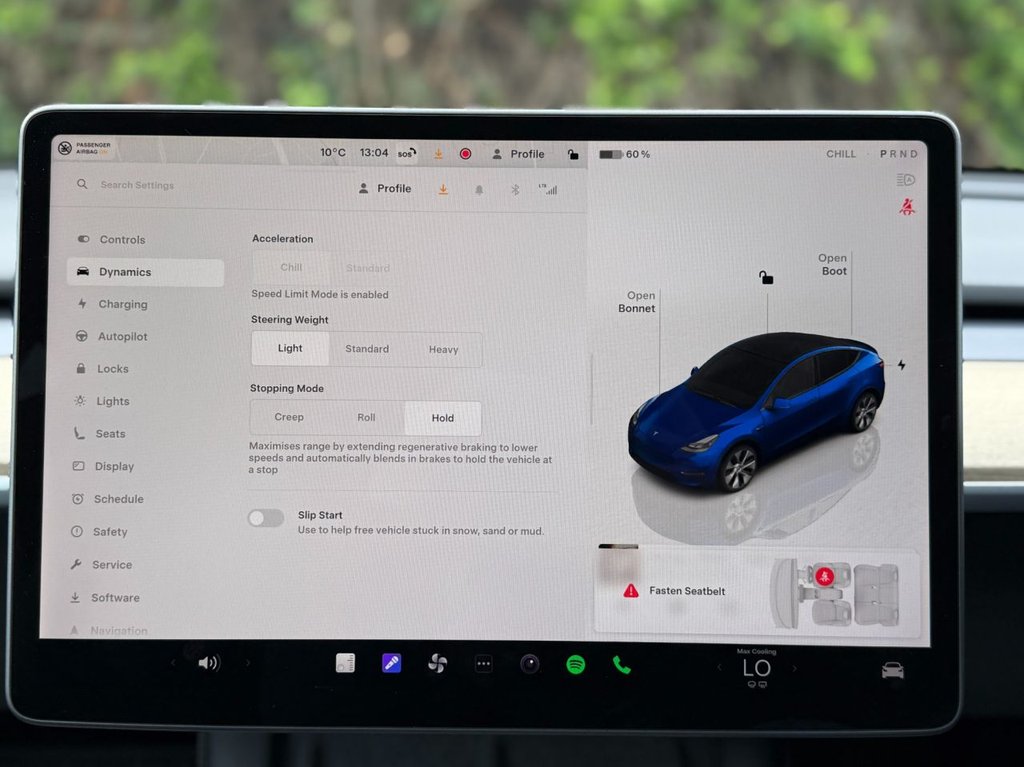Screen dimensions: 1024x767
Task: Click the Dashcam recording icon
Action: pyautogui.click(x=464, y=153)
